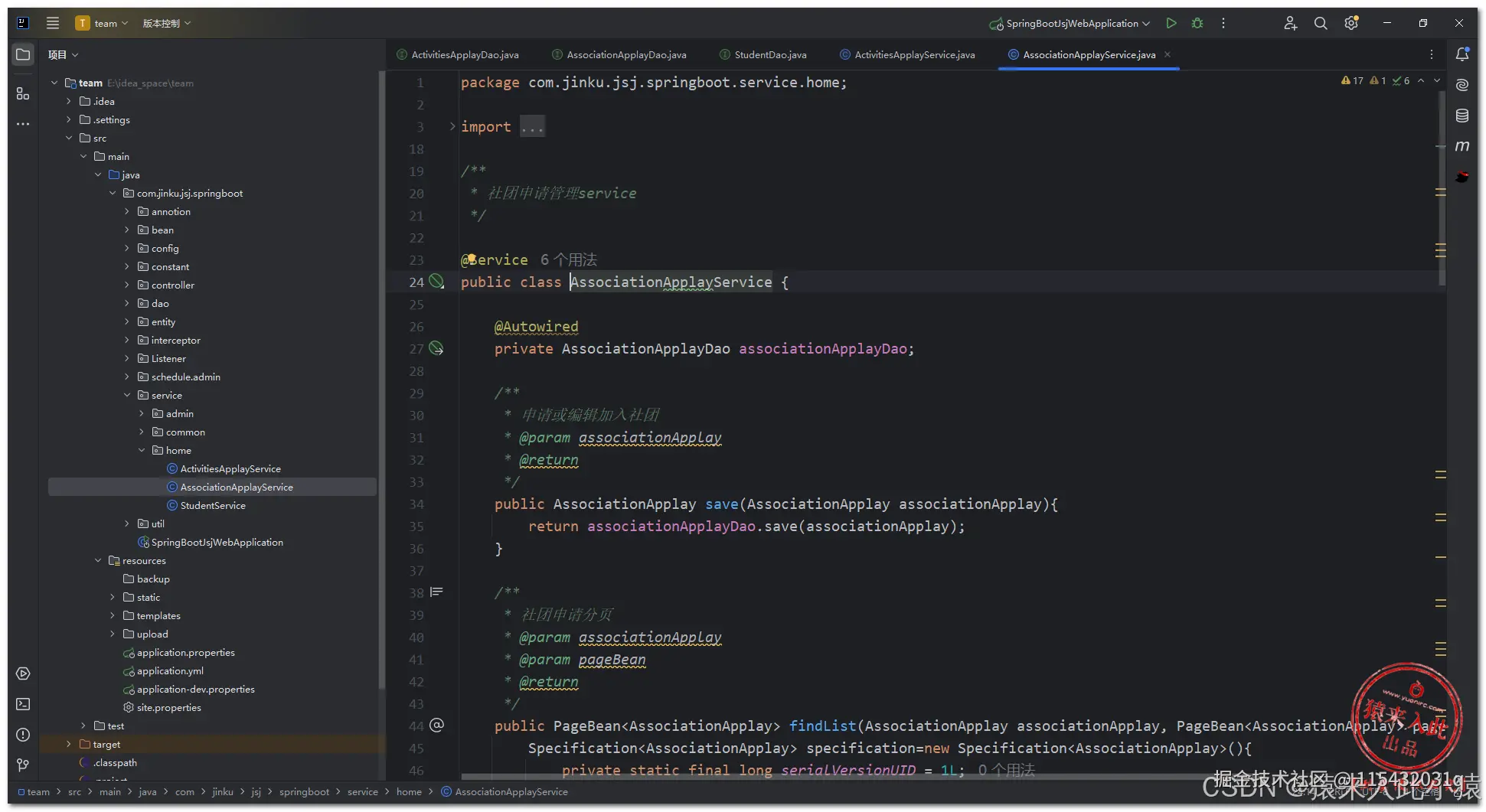Expand the folded import block

pos(452,126)
